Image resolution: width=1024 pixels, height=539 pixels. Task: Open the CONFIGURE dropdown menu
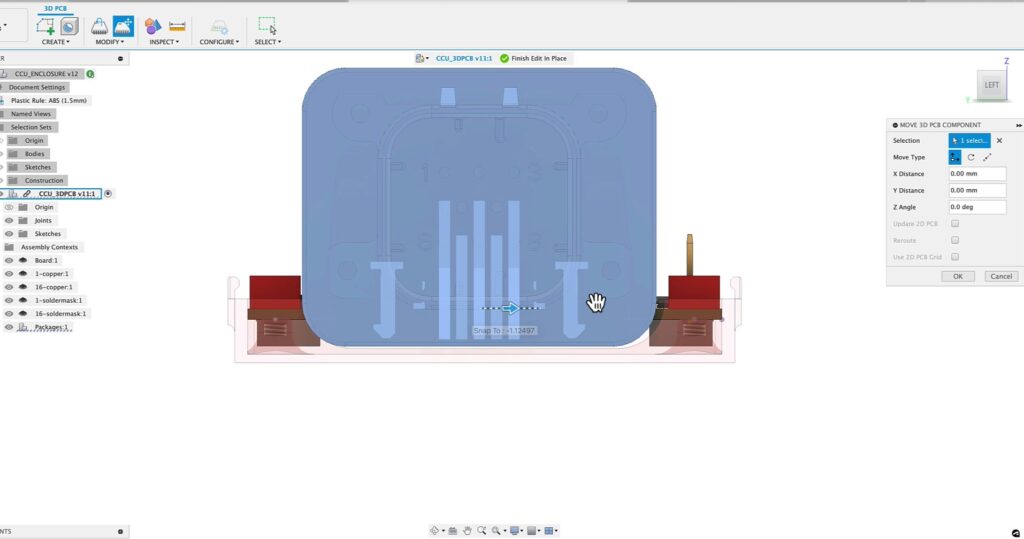coord(219,42)
